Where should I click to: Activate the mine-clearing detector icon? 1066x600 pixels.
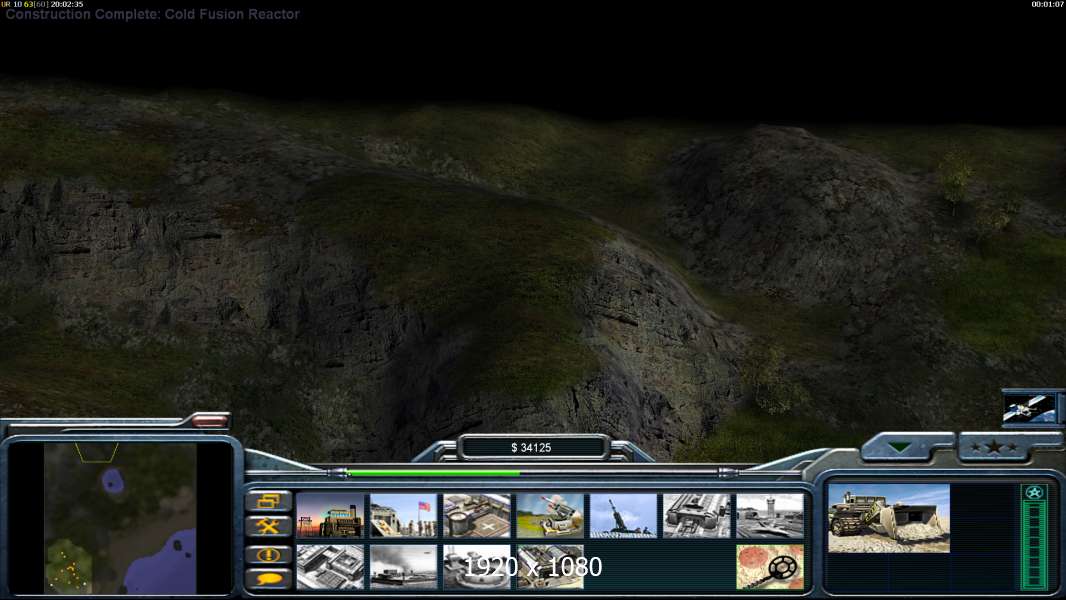(x=770, y=567)
